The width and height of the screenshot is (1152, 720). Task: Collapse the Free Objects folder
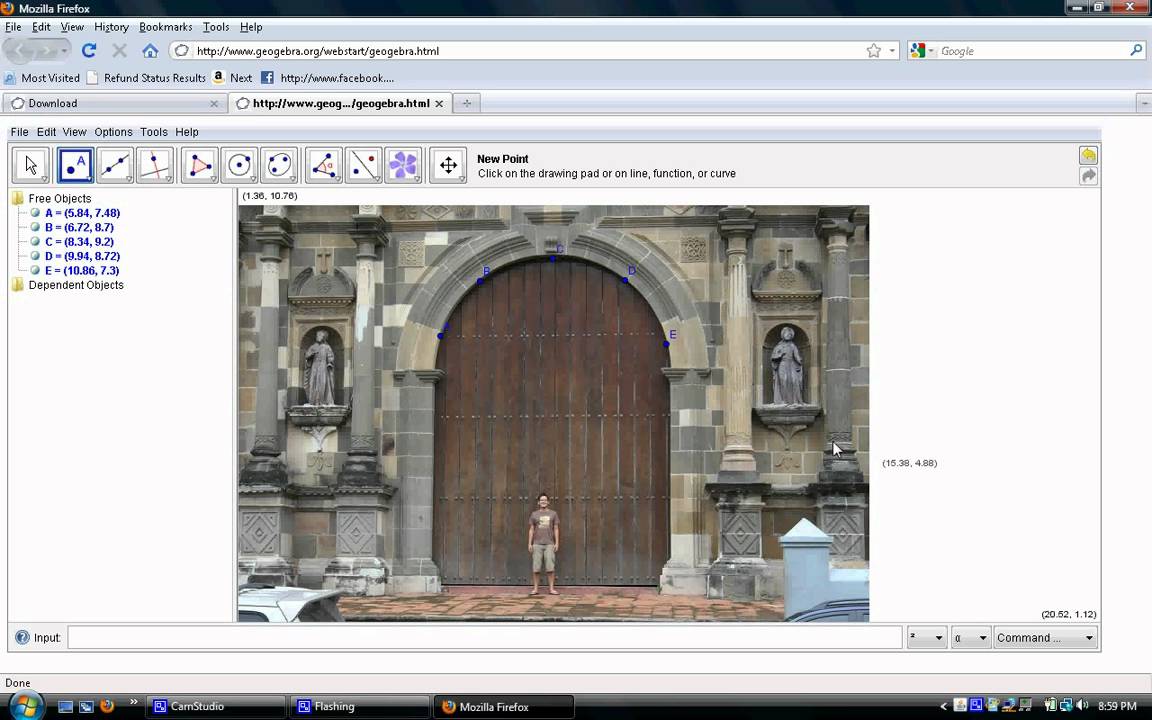[18, 199]
